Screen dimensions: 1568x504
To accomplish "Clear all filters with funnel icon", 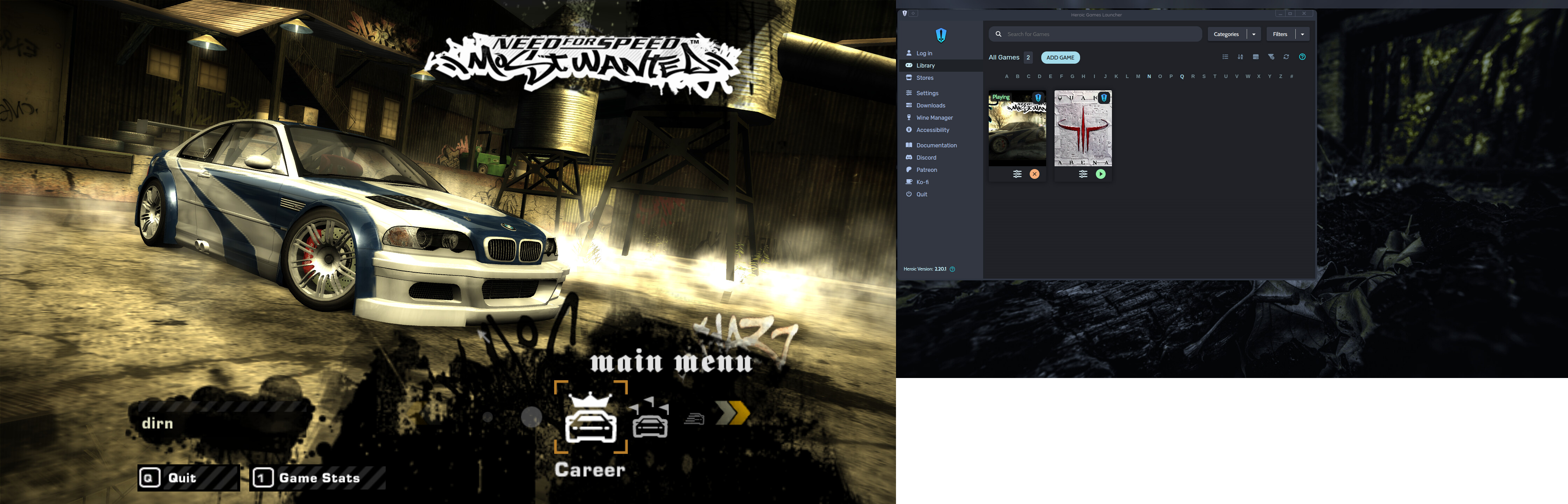I will click(x=1271, y=57).
